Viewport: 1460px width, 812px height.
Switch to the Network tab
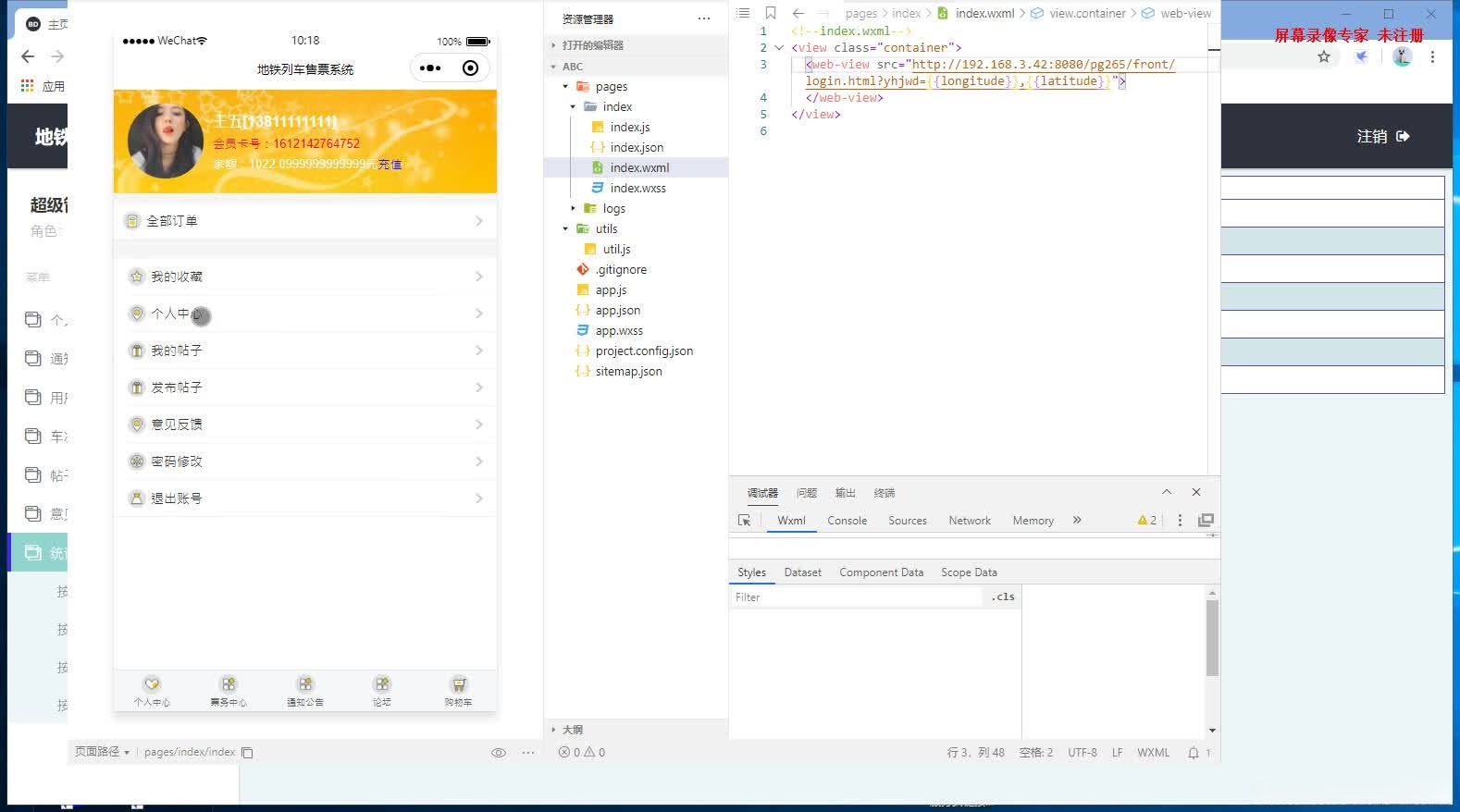pos(969,521)
